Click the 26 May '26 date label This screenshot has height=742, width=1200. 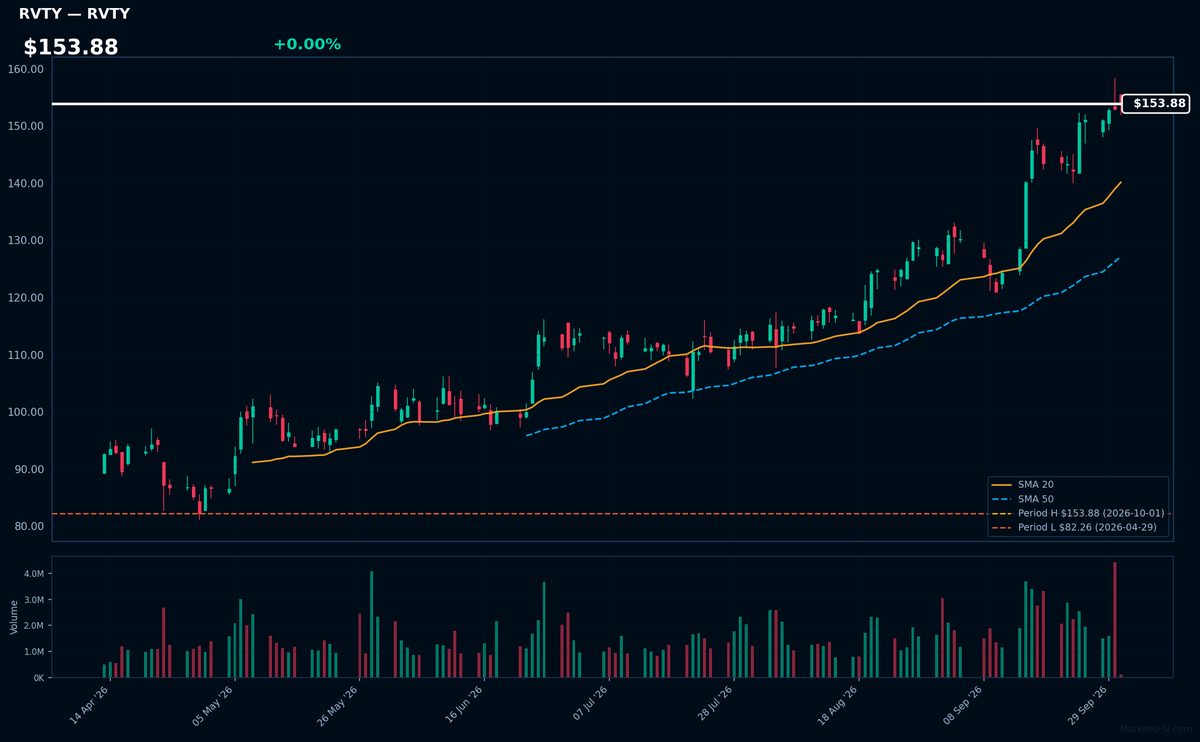pyautogui.click(x=337, y=705)
